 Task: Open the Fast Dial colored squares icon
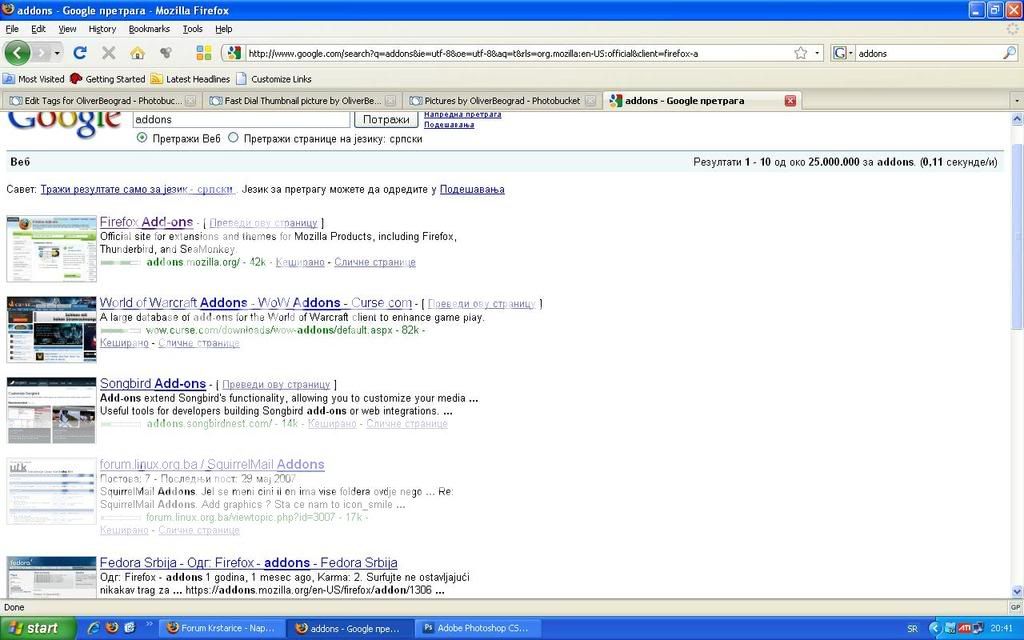(203, 53)
